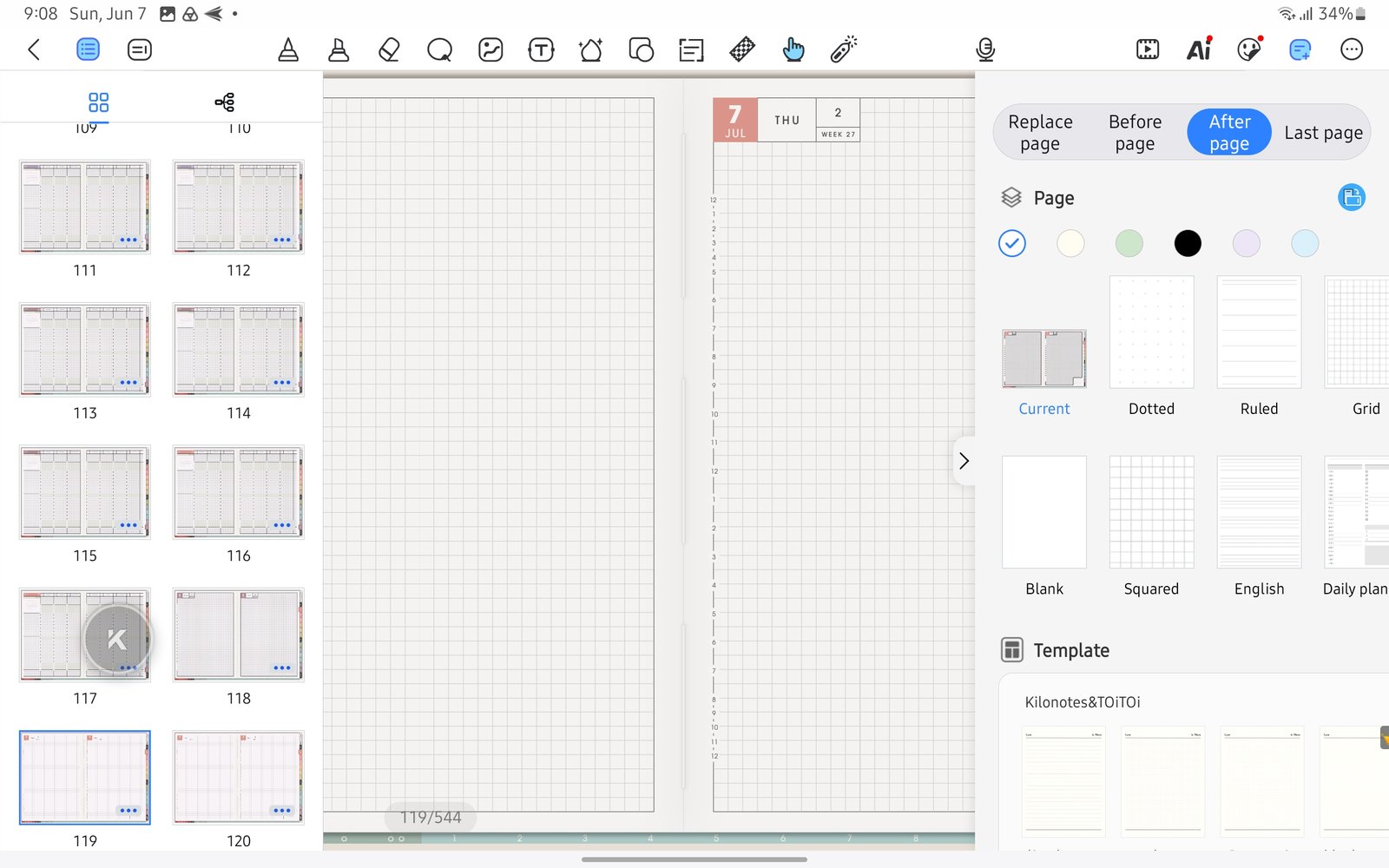Screen dimensions: 1389x868
Task: Pick the Blank page template
Action: click(1043, 512)
